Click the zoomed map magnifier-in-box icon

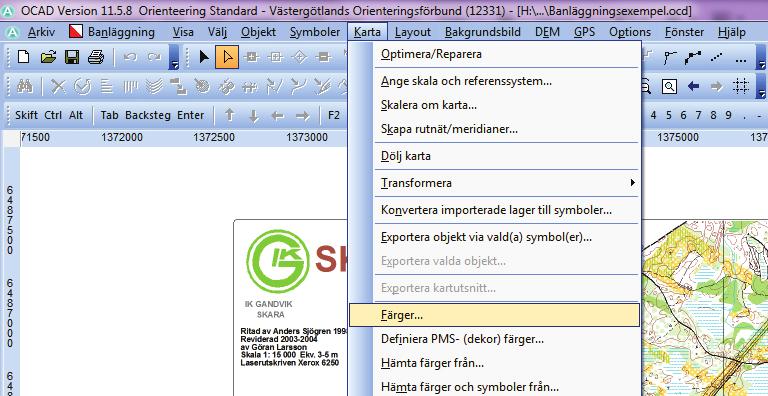pyautogui.click(x=669, y=87)
